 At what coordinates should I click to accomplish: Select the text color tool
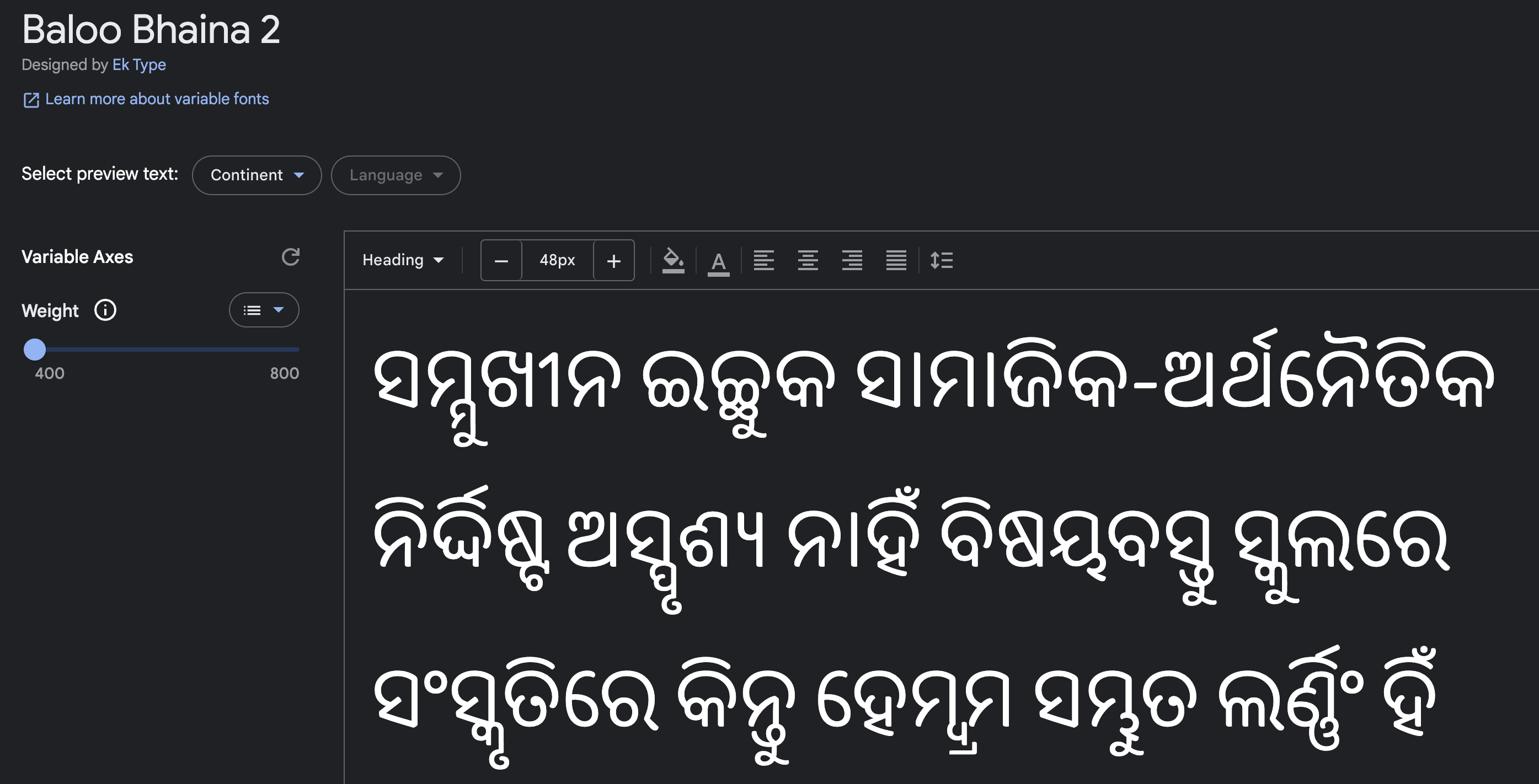tap(719, 260)
